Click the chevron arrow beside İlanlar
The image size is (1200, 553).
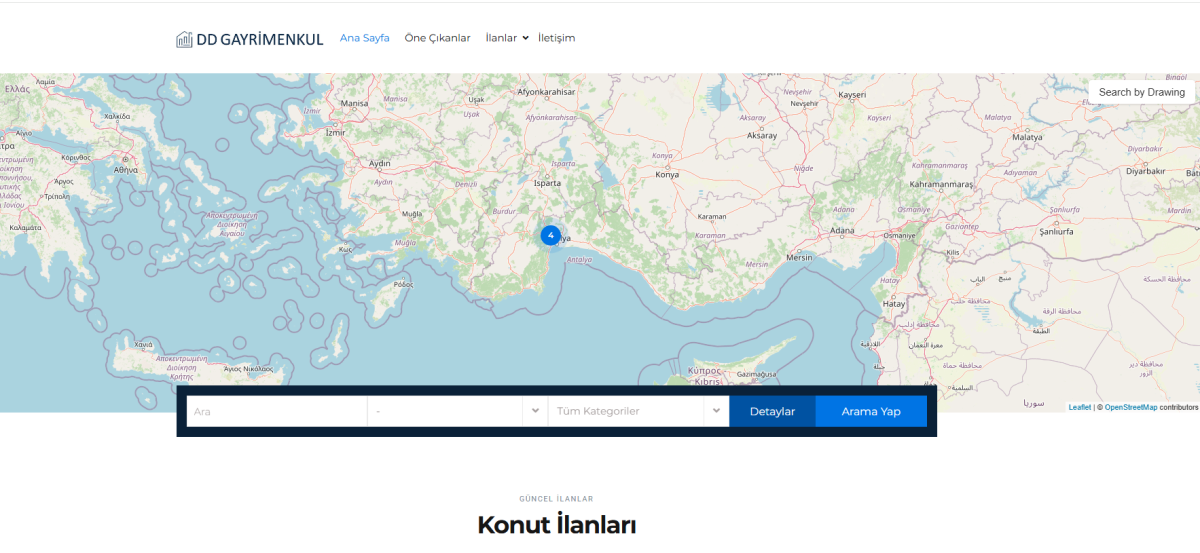pos(526,38)
